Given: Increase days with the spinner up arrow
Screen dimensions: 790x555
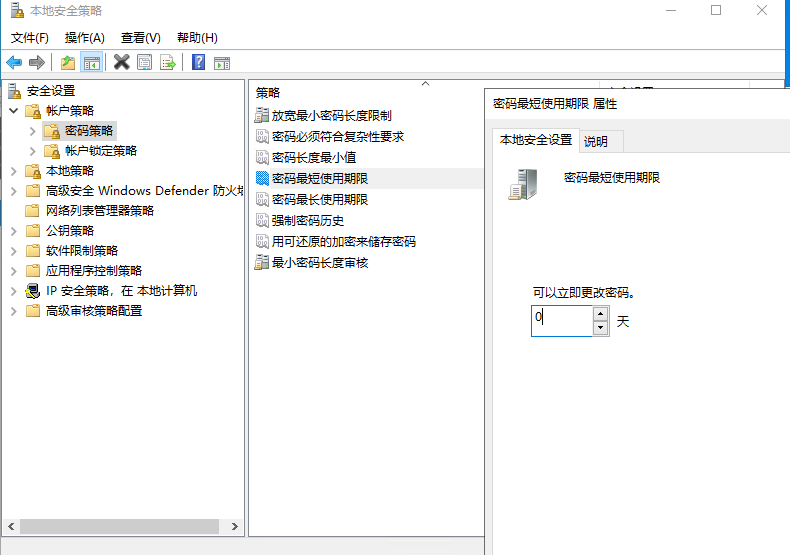Looking at the screenshot, I should click(600, 314).
